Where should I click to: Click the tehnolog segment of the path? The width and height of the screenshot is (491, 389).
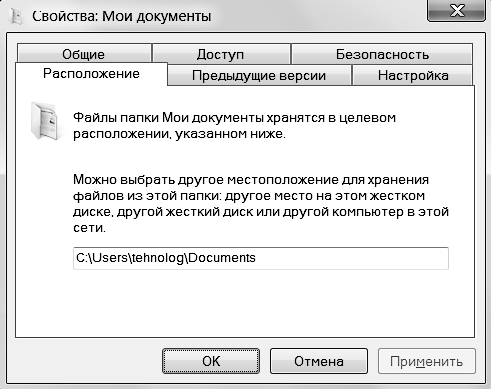tap(158, 258)
